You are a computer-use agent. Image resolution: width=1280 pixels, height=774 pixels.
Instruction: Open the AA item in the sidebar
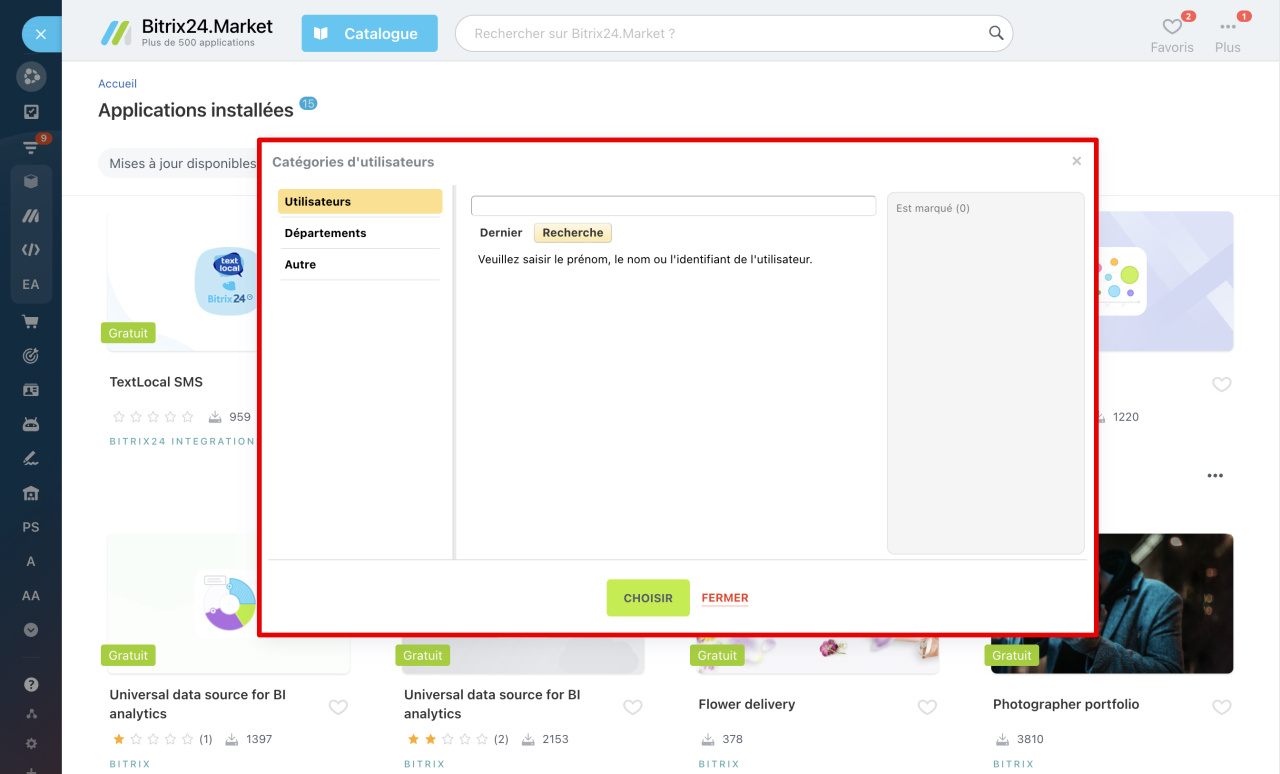pos(31,595)
